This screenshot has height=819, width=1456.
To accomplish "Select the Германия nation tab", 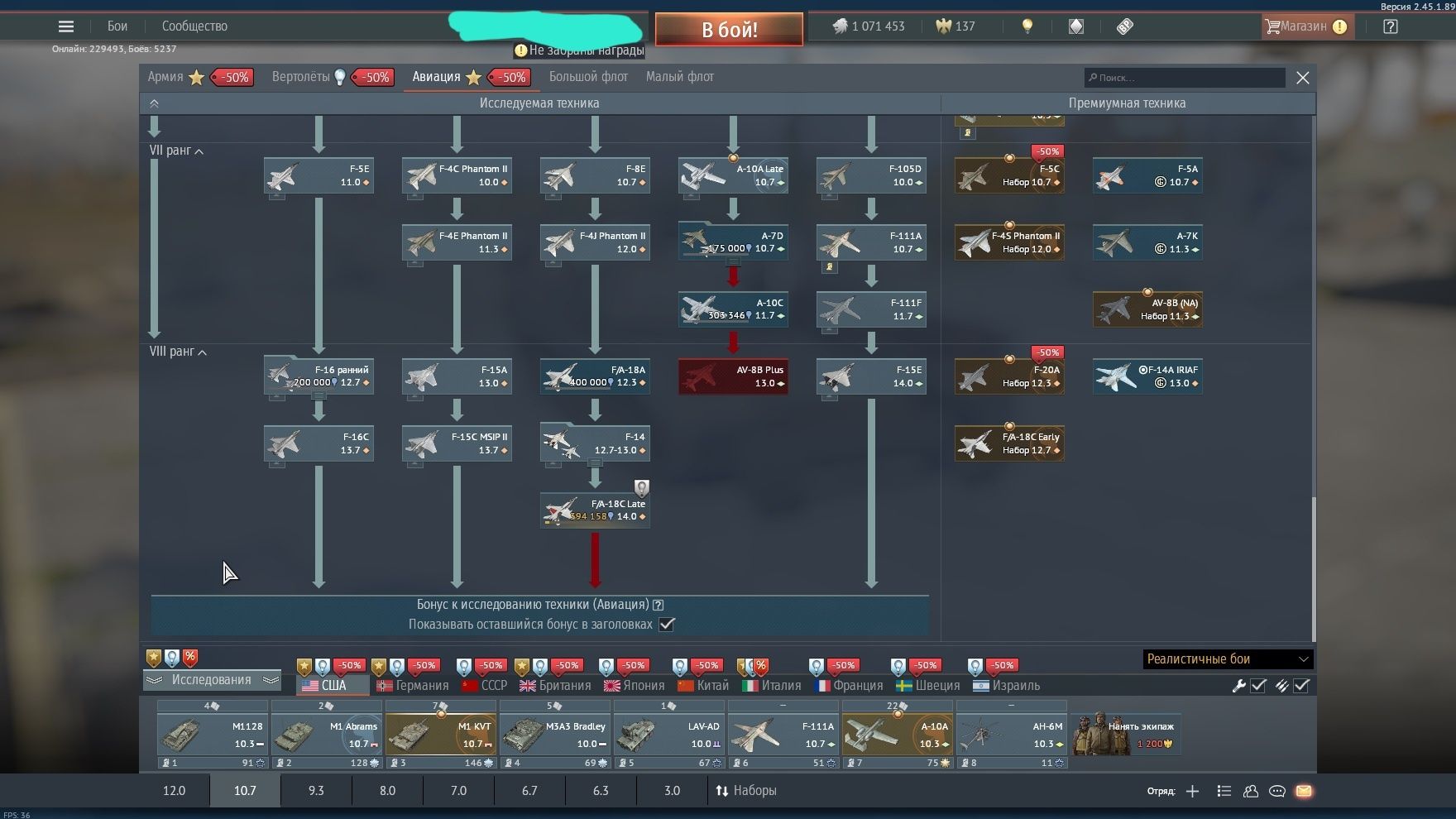I will coord(412,686).
